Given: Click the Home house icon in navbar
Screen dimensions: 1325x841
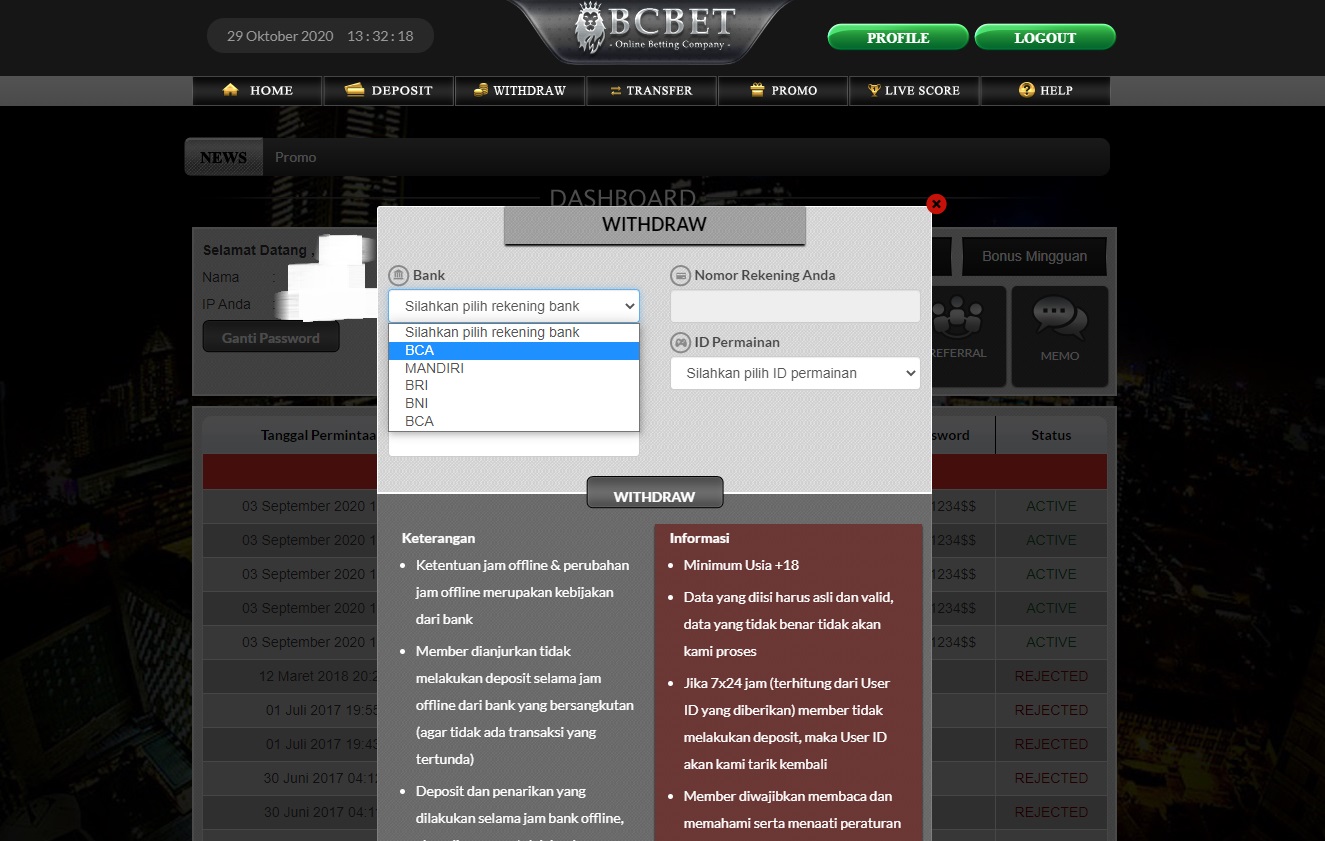Looking at the screenshot, I should tap(231, 90).
